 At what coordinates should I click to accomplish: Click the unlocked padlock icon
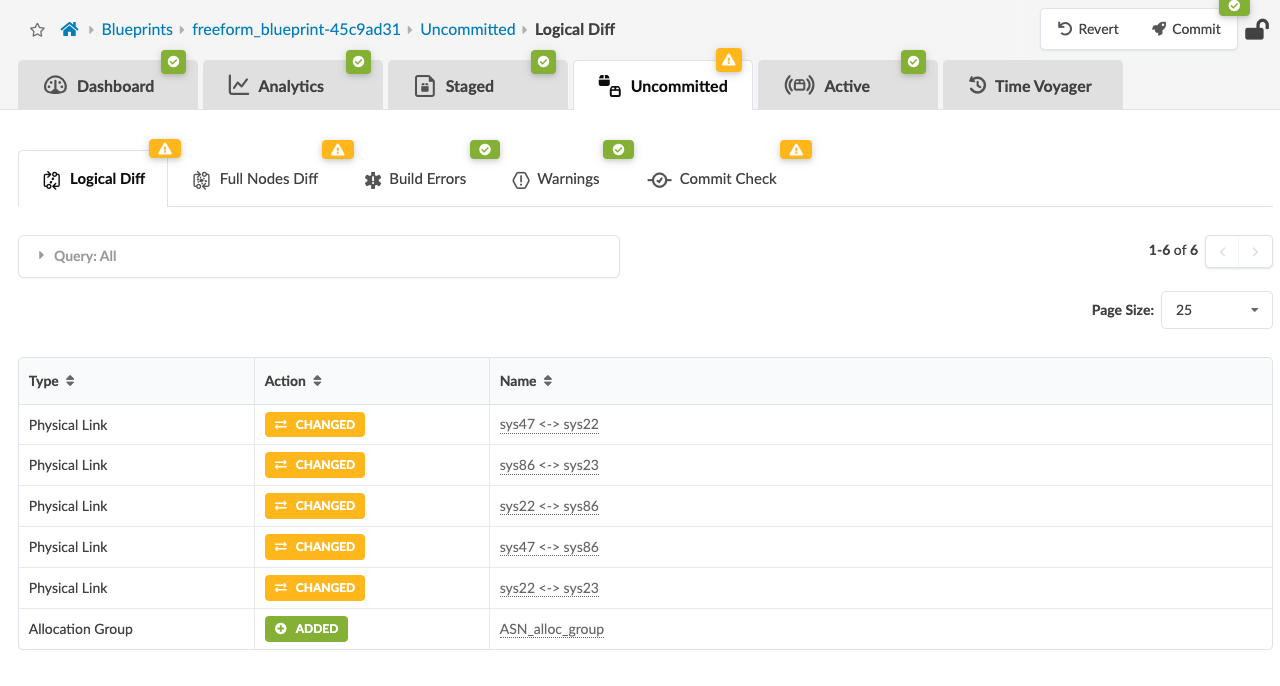click(1256, 30)
